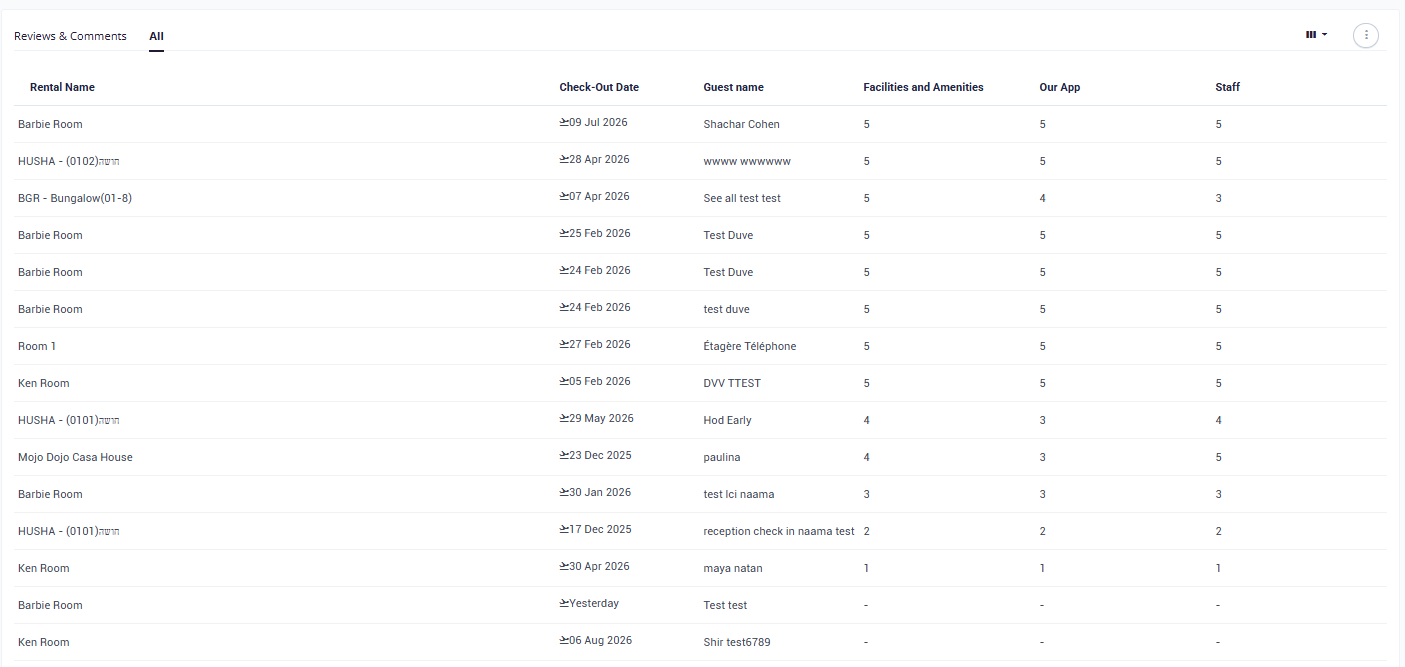Click check-out icon beside 28 Apr 2026
Image resolution: width=1405 pixels, height=667 pixels.
coord(564,159)
